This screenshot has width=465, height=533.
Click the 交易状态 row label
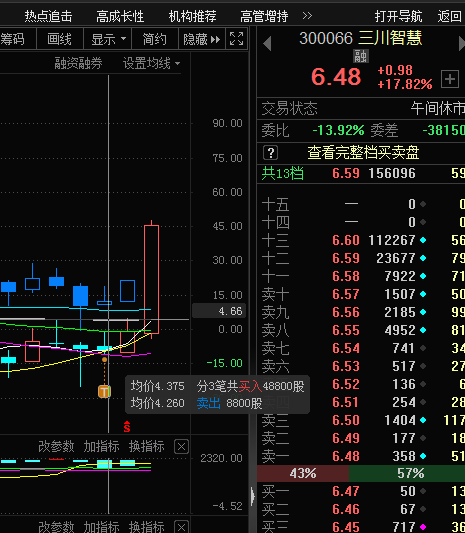pos(289,109)
